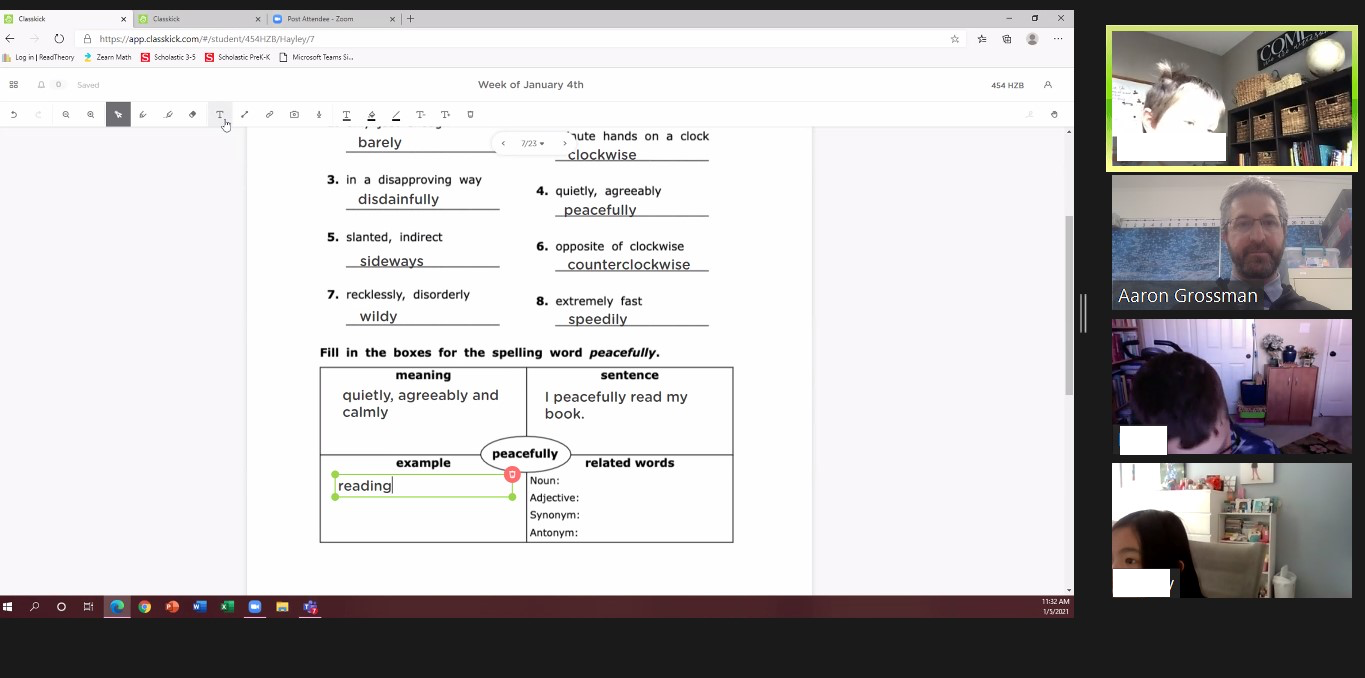Screen dimensions: 1365x678
Task: Open the camera image tool
Action: point(294,115)
